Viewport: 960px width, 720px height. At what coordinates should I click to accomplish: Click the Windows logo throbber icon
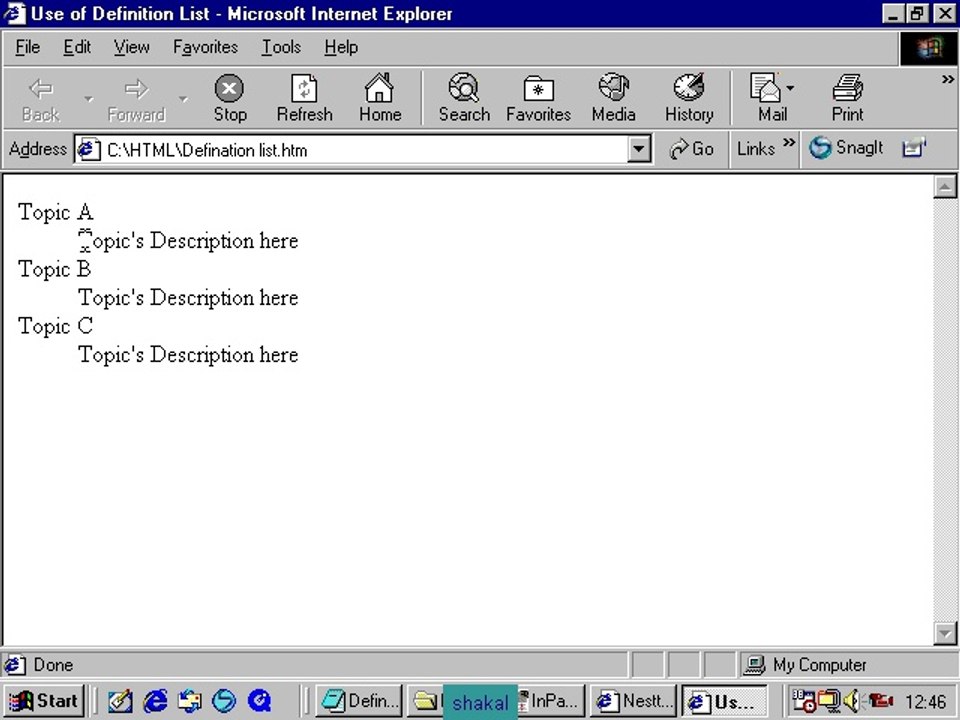click(929, 48)
